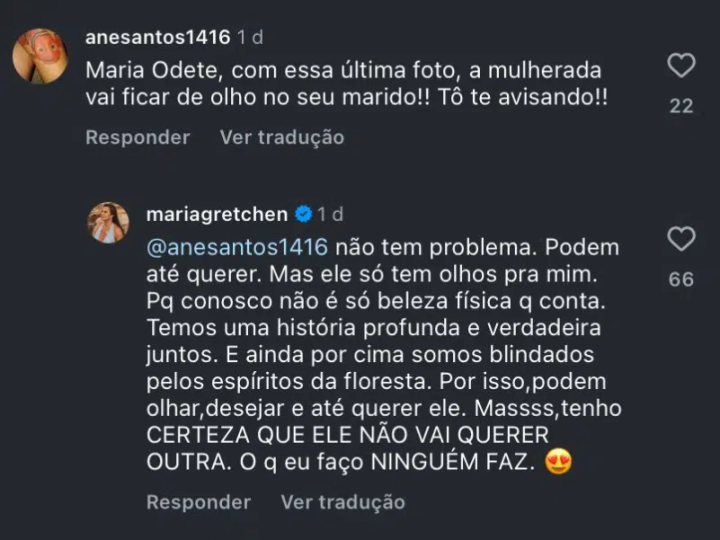Image resolution: width=720 pixels, height=540 pixels.
Task: Open the mariagretchen username link
Action: tap(216, 214)
